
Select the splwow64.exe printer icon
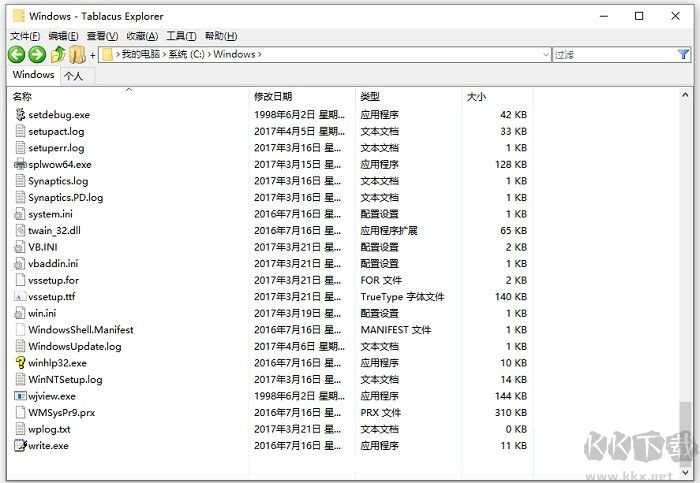(20, 164)
